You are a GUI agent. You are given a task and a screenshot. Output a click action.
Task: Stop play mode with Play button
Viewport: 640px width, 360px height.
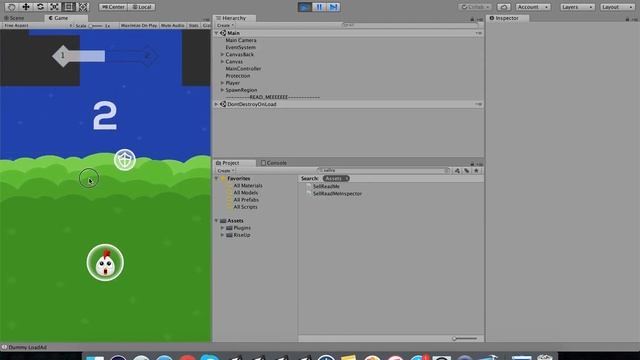[304, 7]
